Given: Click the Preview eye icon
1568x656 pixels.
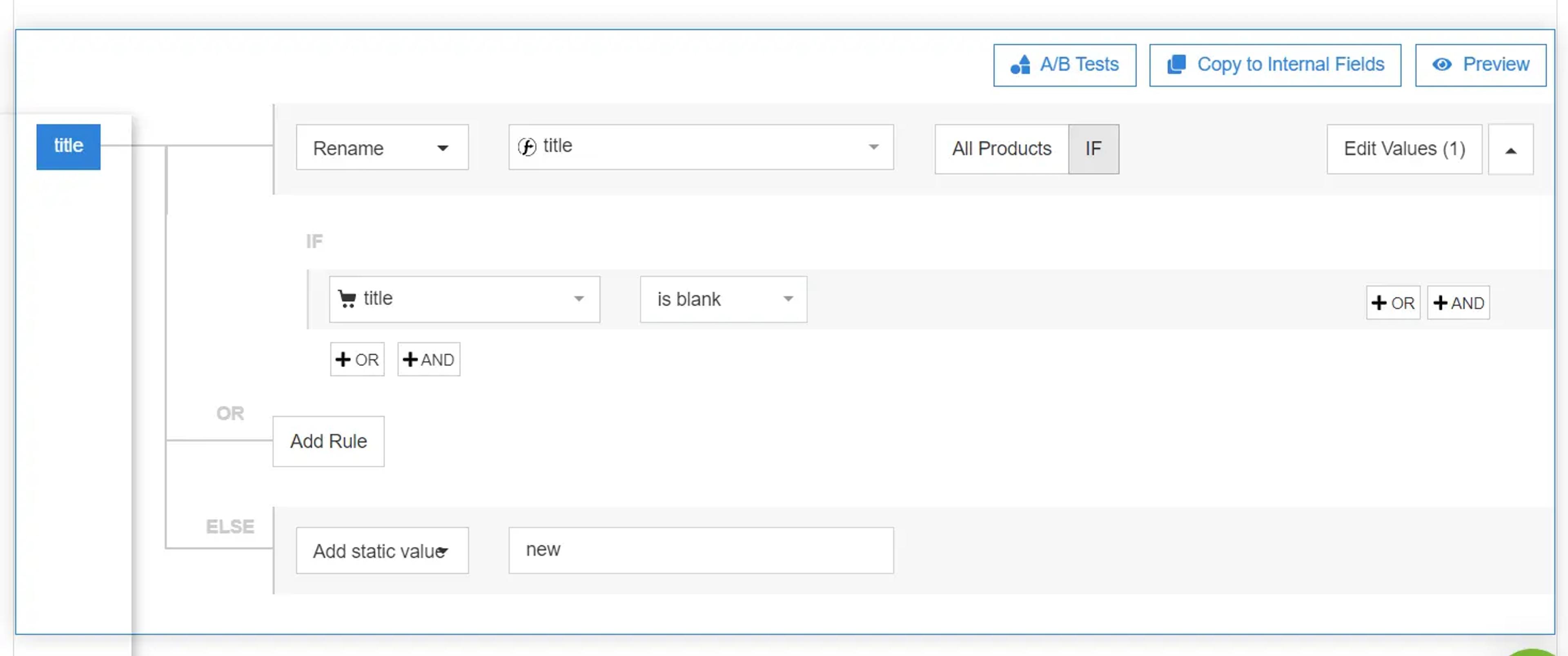Looking at the screenshot, I should point(1442,64).
